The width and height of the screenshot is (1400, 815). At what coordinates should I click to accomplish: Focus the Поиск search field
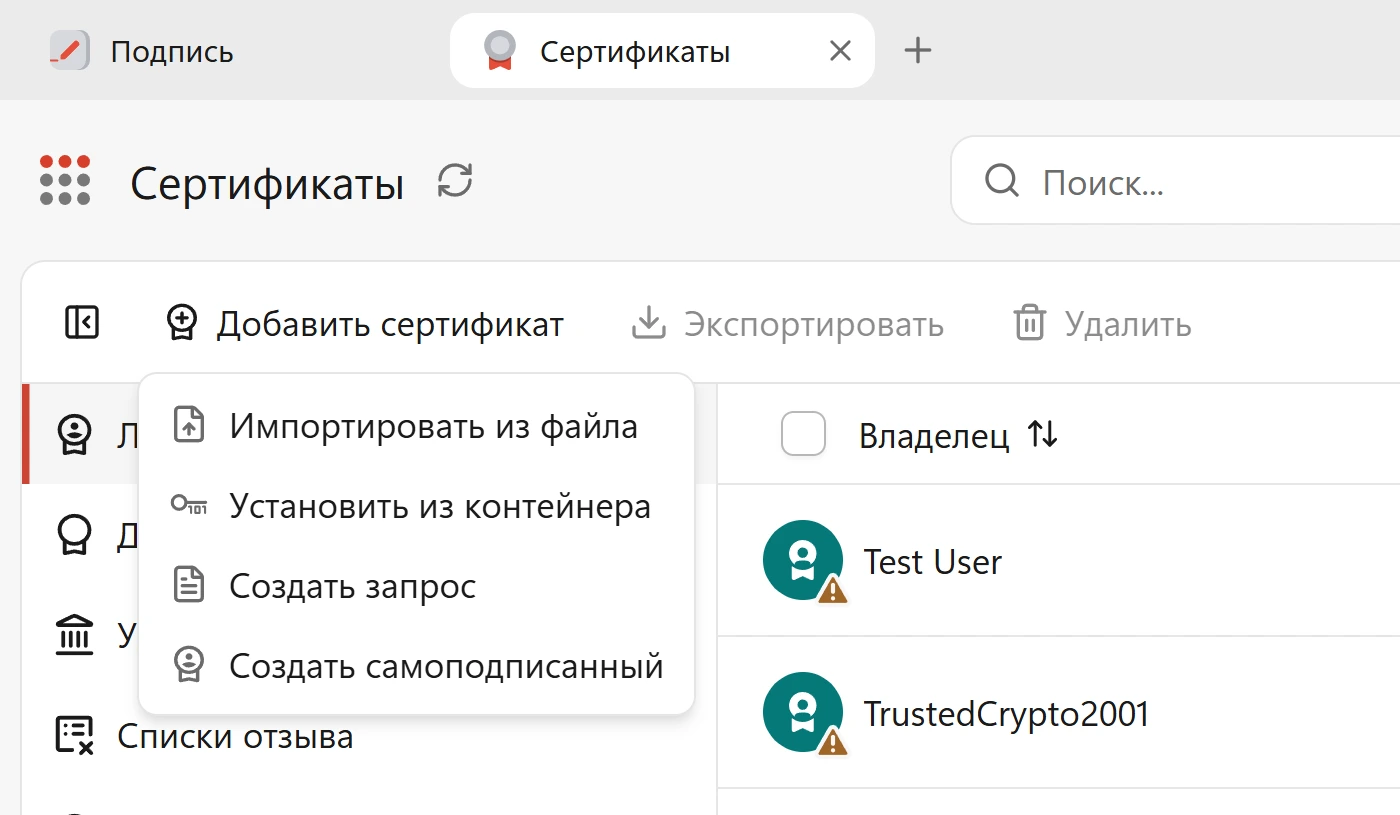click(1175, 181)
